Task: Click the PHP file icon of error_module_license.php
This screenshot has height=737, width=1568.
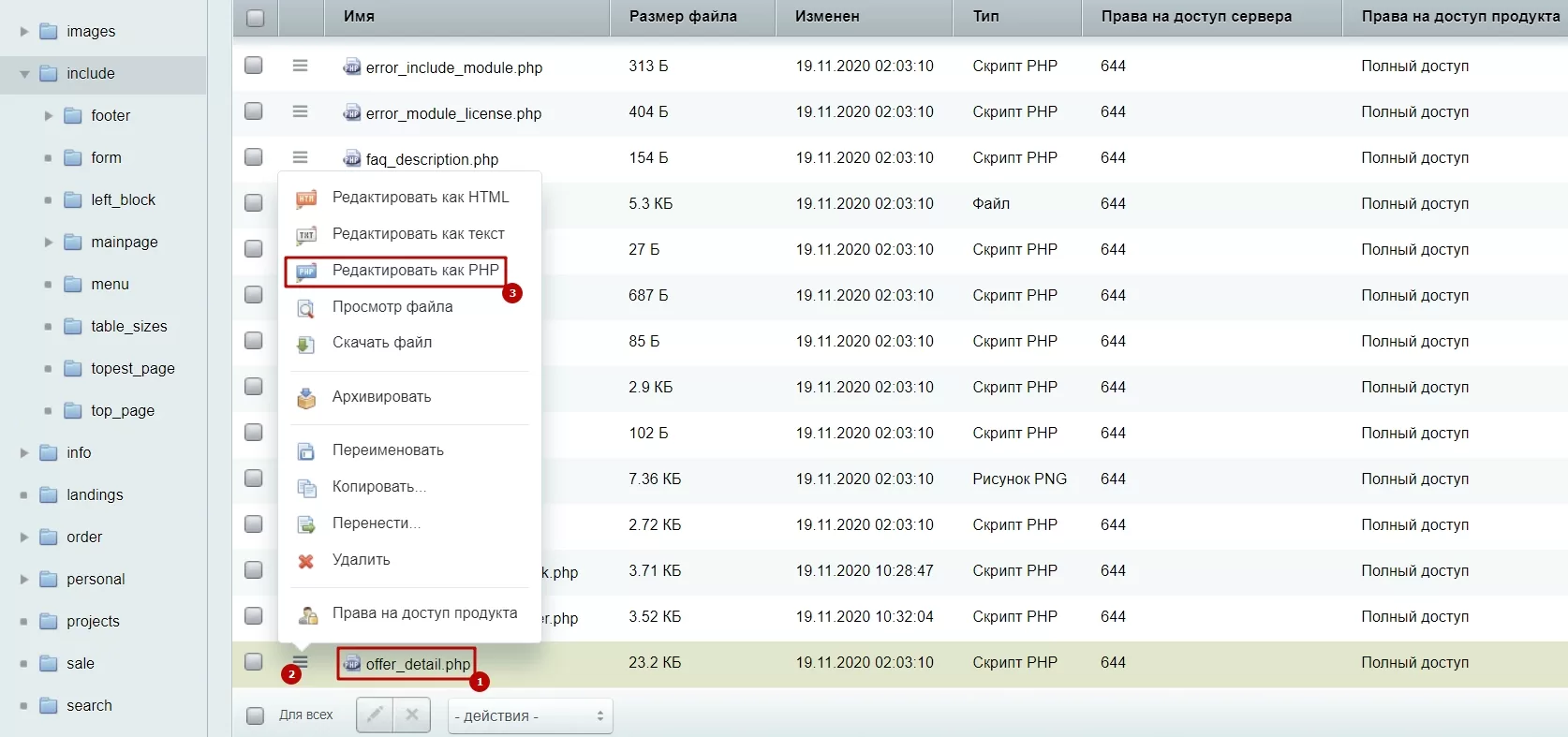Action: tap(351, 112)
